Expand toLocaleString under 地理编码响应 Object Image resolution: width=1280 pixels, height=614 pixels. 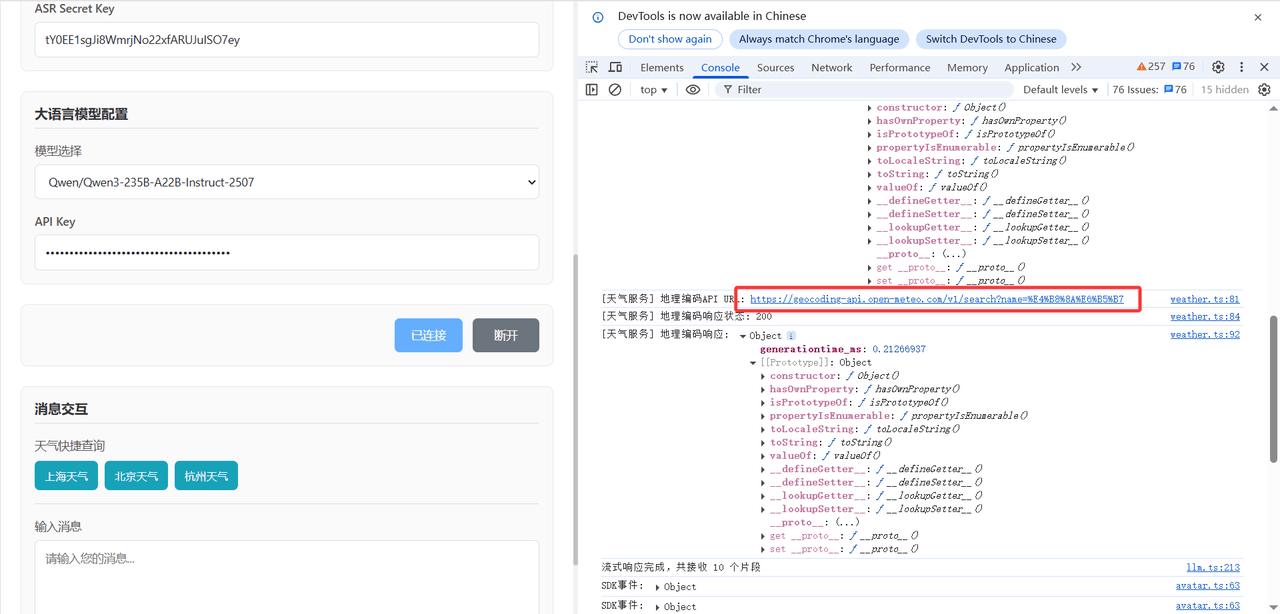click(763, 429)
